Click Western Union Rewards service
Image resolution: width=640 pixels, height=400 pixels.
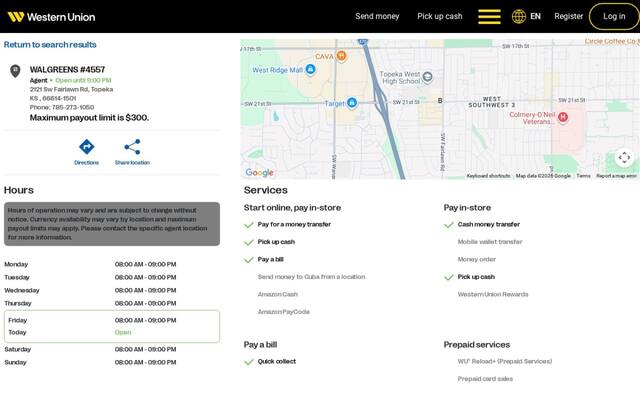click(493, 294)
